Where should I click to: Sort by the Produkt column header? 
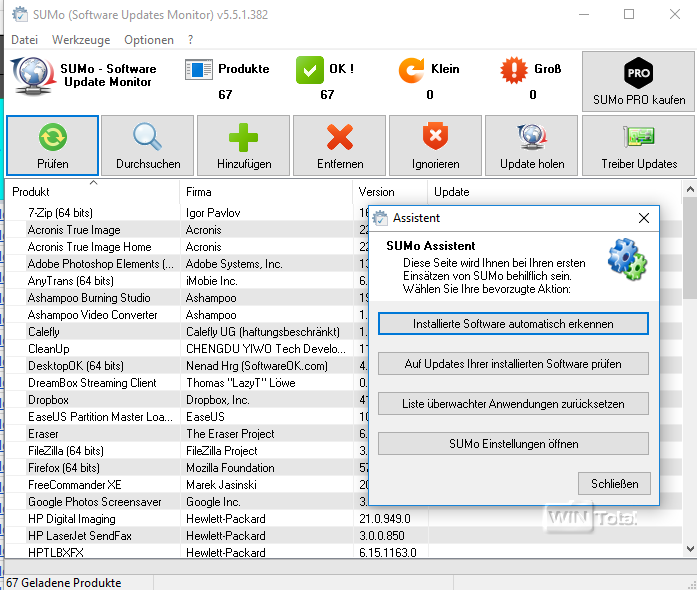(92, 192)
